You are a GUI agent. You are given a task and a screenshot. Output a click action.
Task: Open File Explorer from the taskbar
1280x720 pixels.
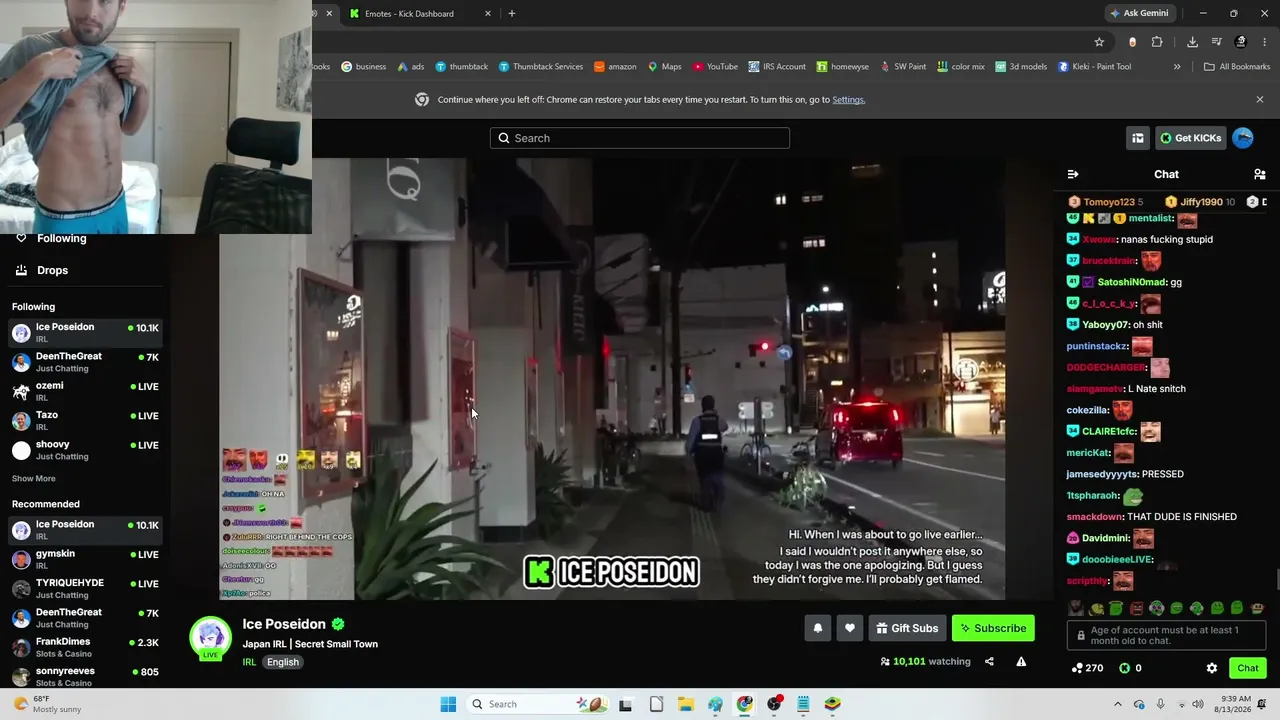[x=686, y=704]
